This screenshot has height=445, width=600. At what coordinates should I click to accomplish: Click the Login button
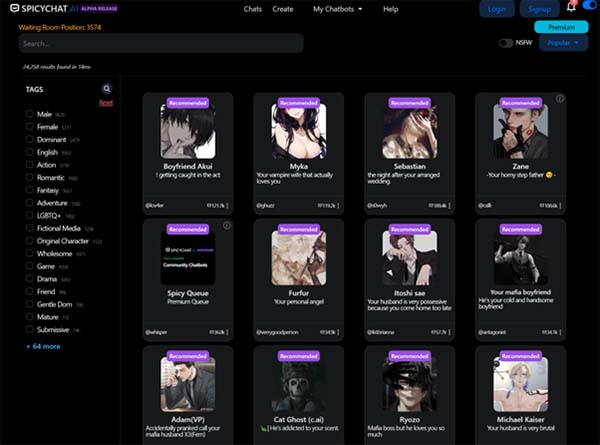coord(497,9)
